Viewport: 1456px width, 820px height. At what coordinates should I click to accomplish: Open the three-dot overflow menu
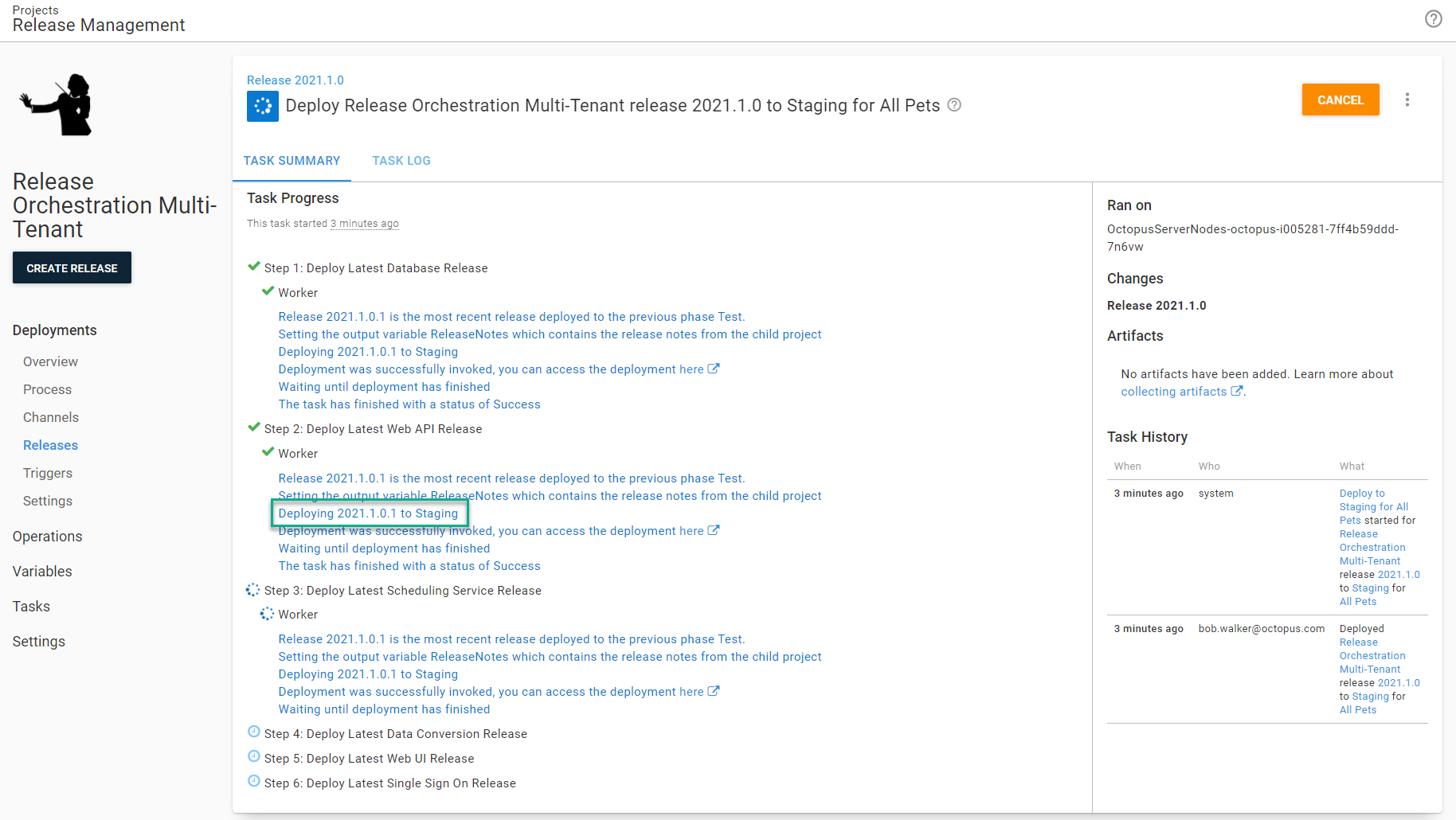1407,100
